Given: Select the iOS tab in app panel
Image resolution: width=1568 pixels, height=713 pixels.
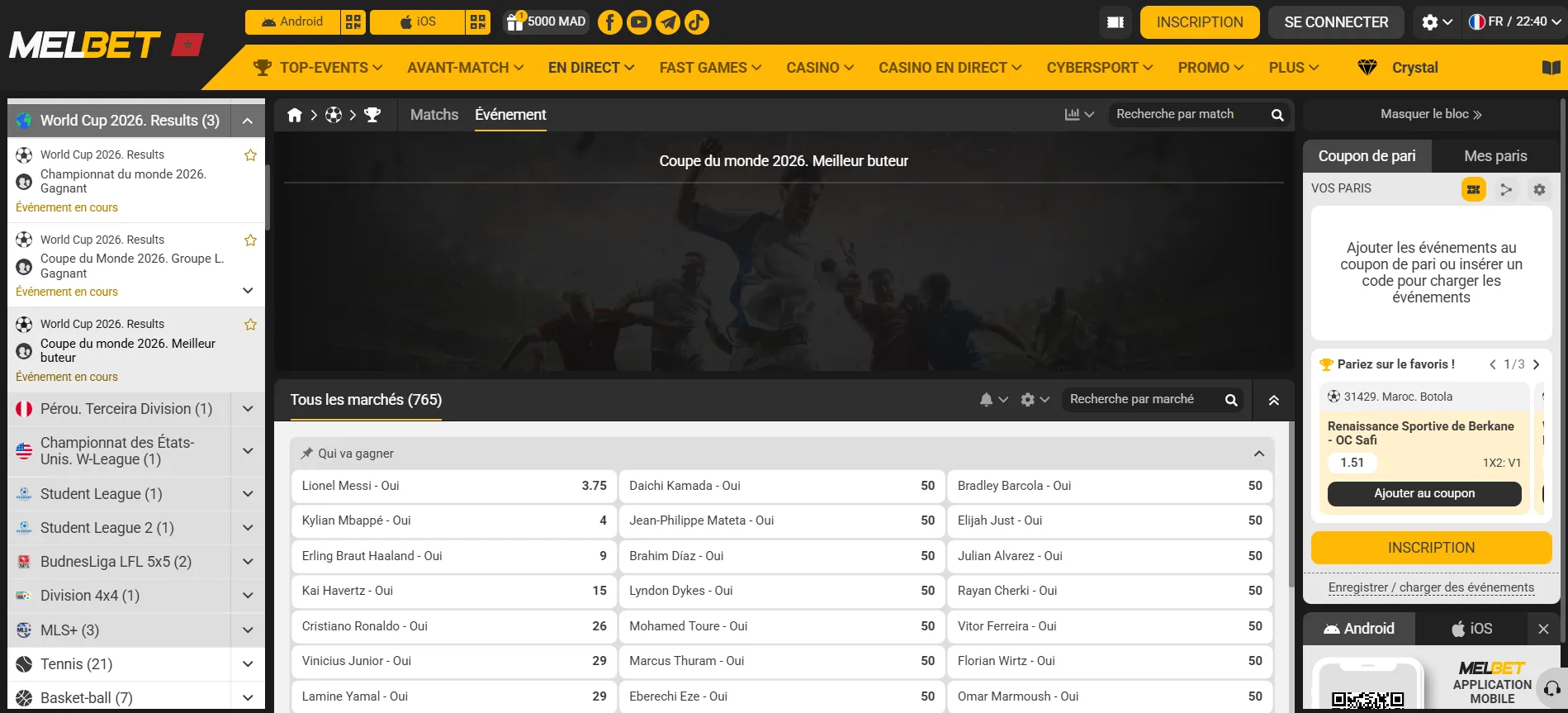Looking at the screenshot, I should pos(1471,629).
